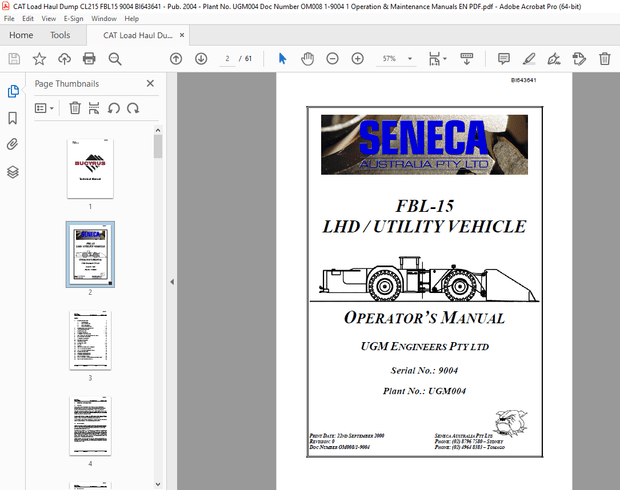This screenshot has height=490, width=620.
Task: Open the Layers sidebar panel
Action: (13, 172)
